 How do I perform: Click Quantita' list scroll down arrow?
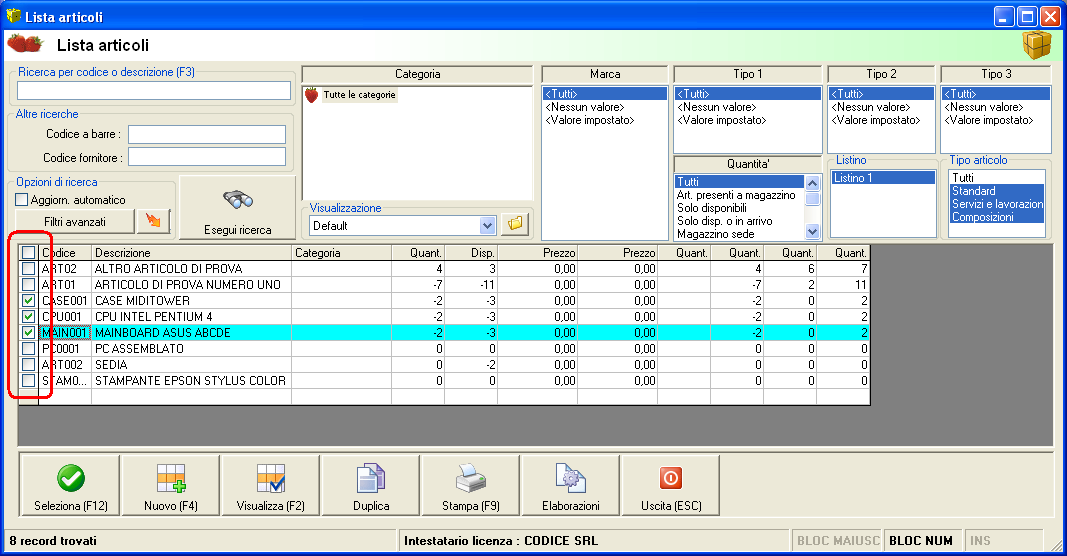pyautogui.click(x=812, y=231)
